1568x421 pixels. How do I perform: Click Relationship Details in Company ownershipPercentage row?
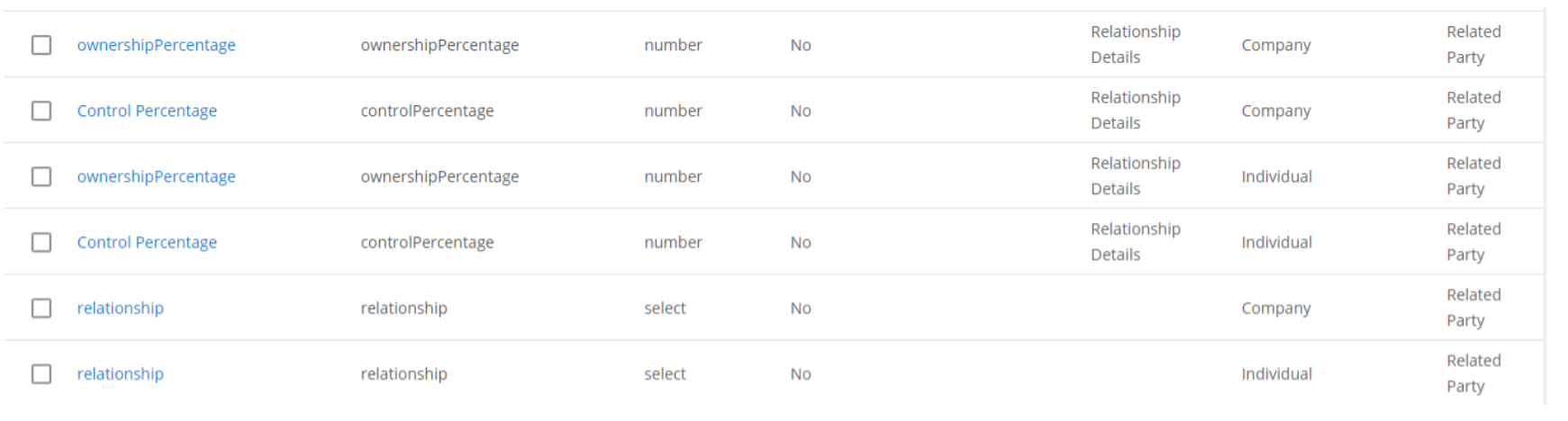pos(1135,45)
